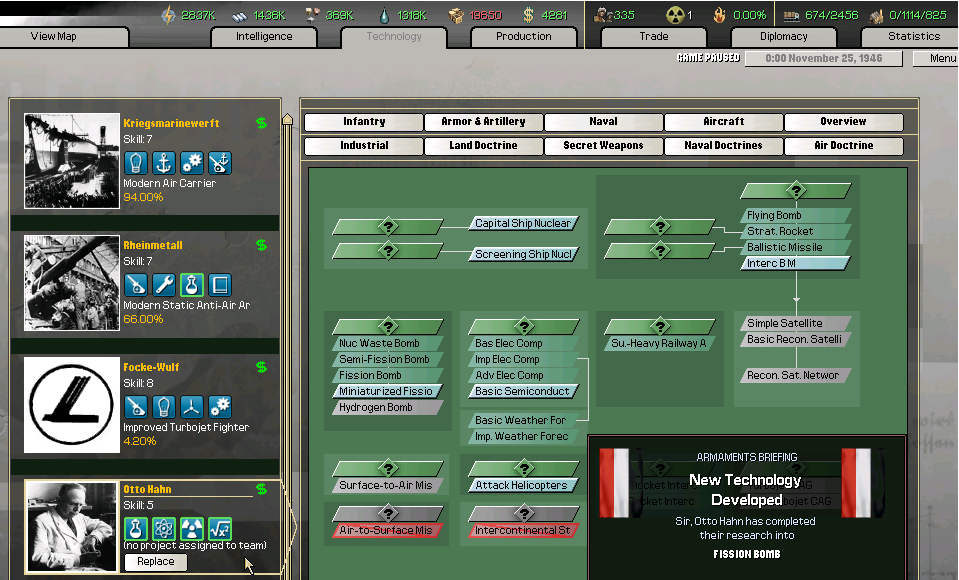Screen dimensions: 959x580
Task: Click the oil droplet resource icon
Action: tap(386, 15)
